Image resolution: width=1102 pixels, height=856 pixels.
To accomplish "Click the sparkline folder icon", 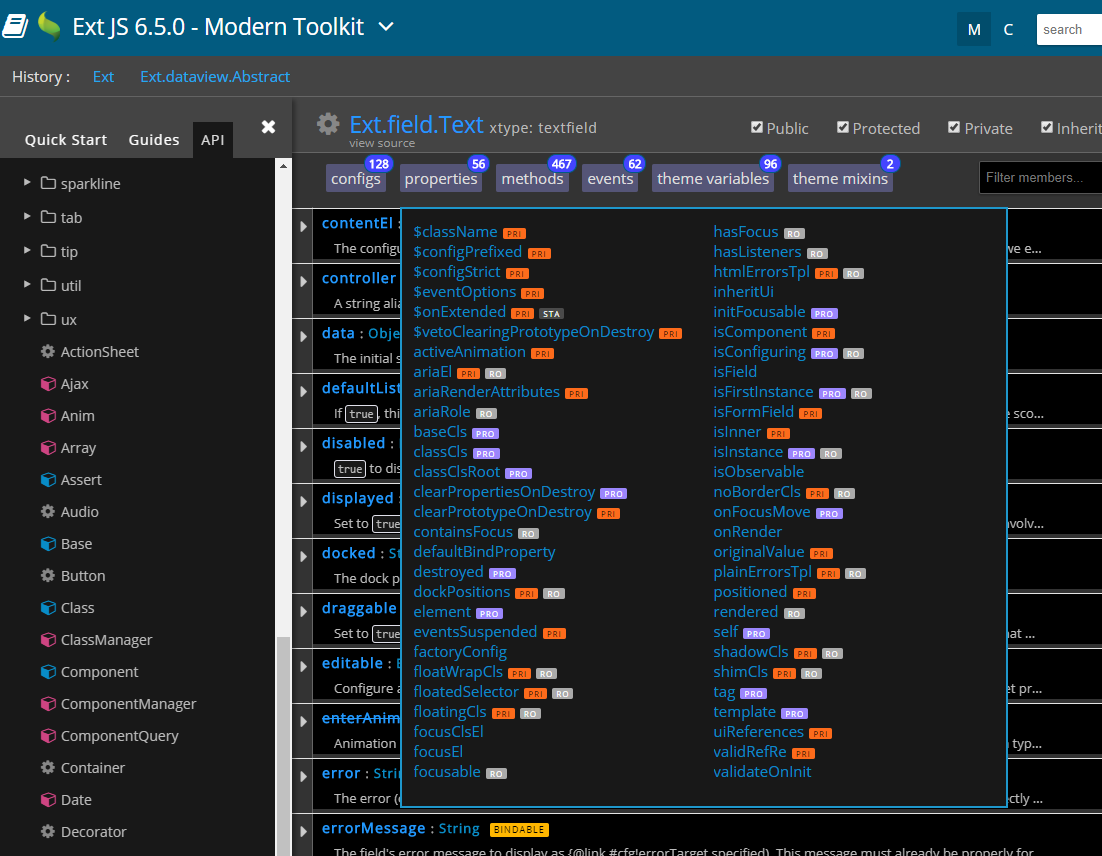I will tap(48, 183).
